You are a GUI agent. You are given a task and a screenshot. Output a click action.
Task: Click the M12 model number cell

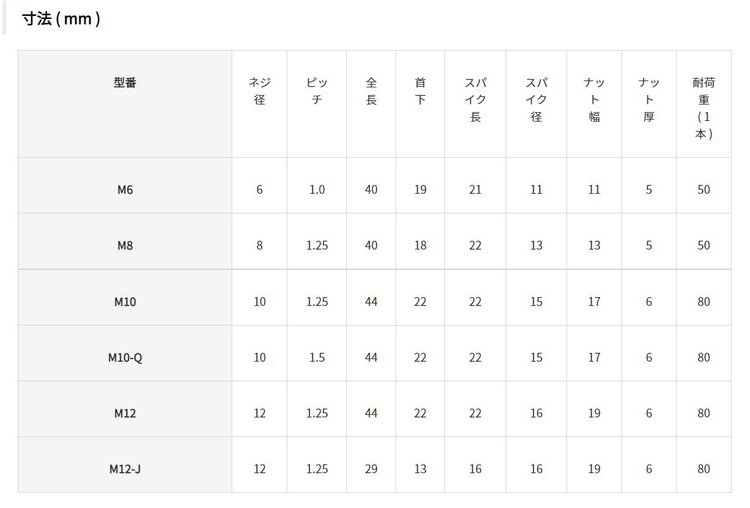(x=125, y=413)
